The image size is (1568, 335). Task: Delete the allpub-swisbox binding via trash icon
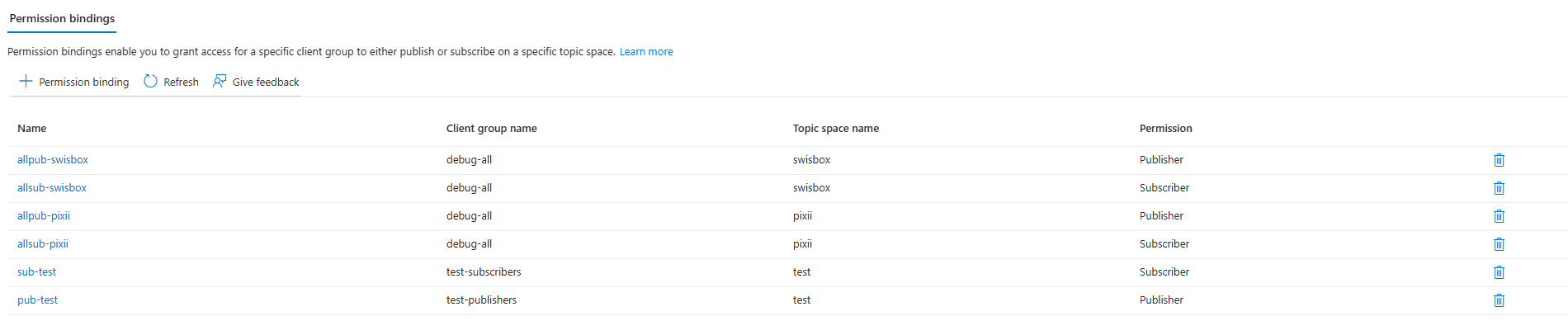coord(1499,160)
